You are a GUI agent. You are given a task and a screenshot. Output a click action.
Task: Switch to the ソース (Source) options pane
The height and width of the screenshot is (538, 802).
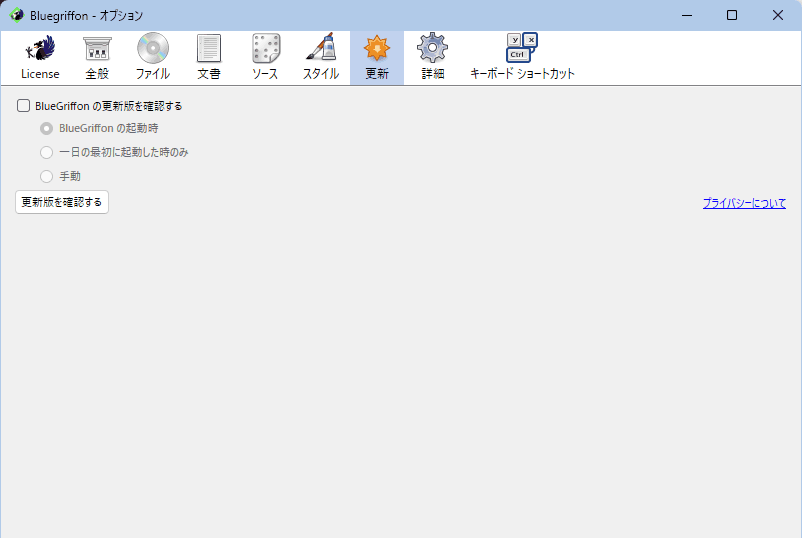265,57
